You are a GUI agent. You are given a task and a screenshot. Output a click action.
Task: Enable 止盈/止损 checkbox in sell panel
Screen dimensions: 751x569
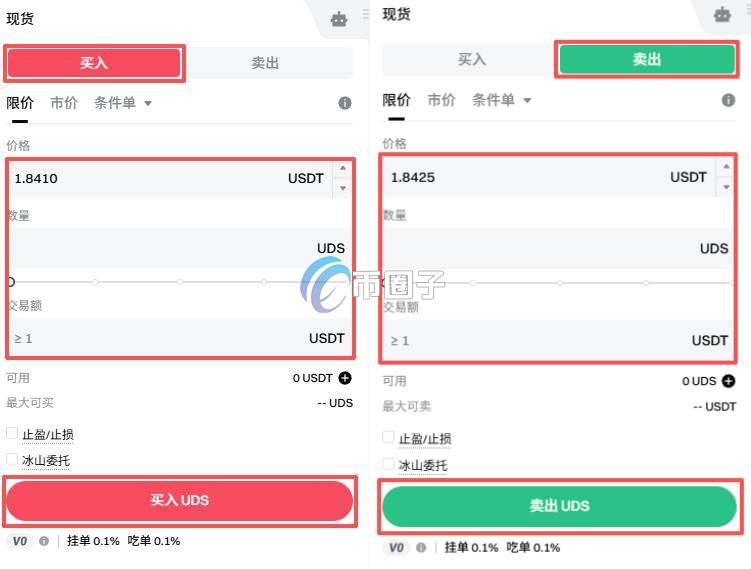click(388, 437)
